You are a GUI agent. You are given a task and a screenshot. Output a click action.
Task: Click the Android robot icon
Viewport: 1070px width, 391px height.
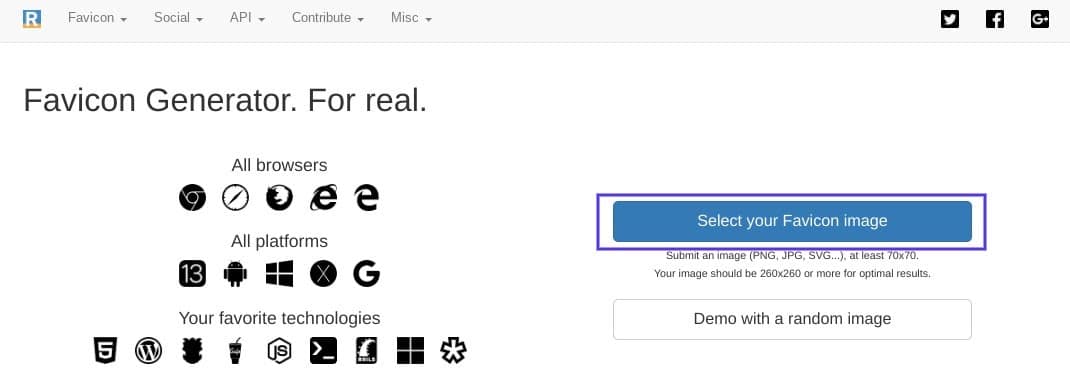[x=235, y=274]
